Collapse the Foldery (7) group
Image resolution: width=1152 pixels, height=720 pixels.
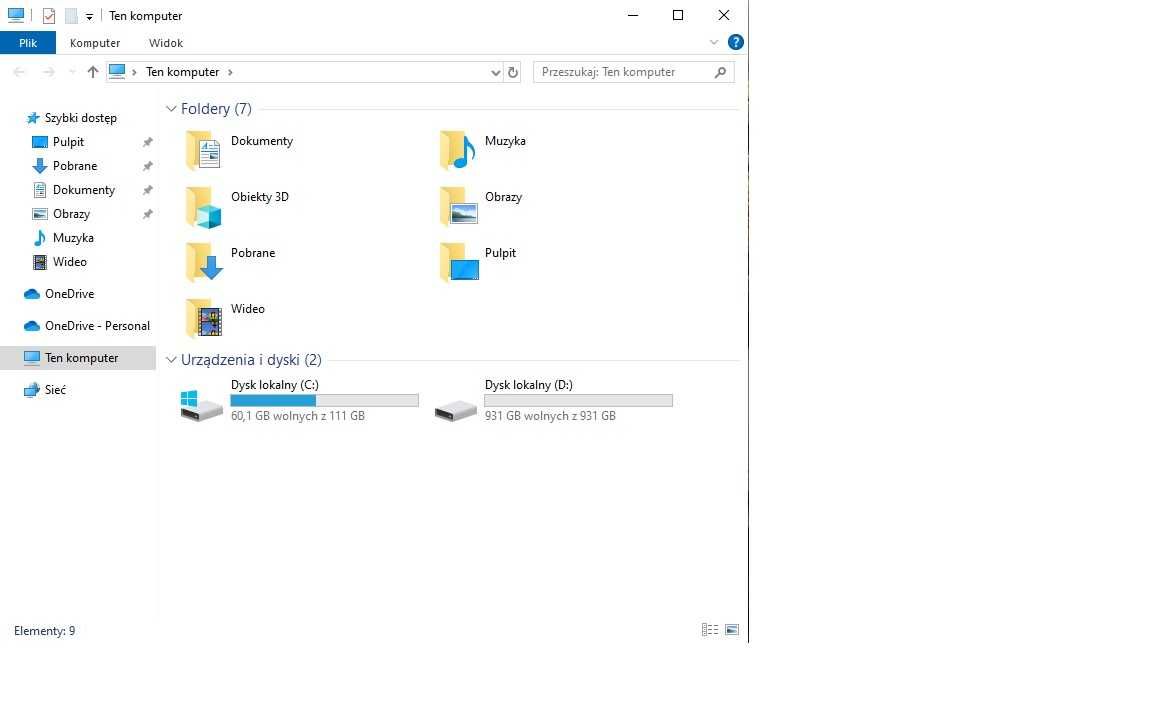[171, 109]
